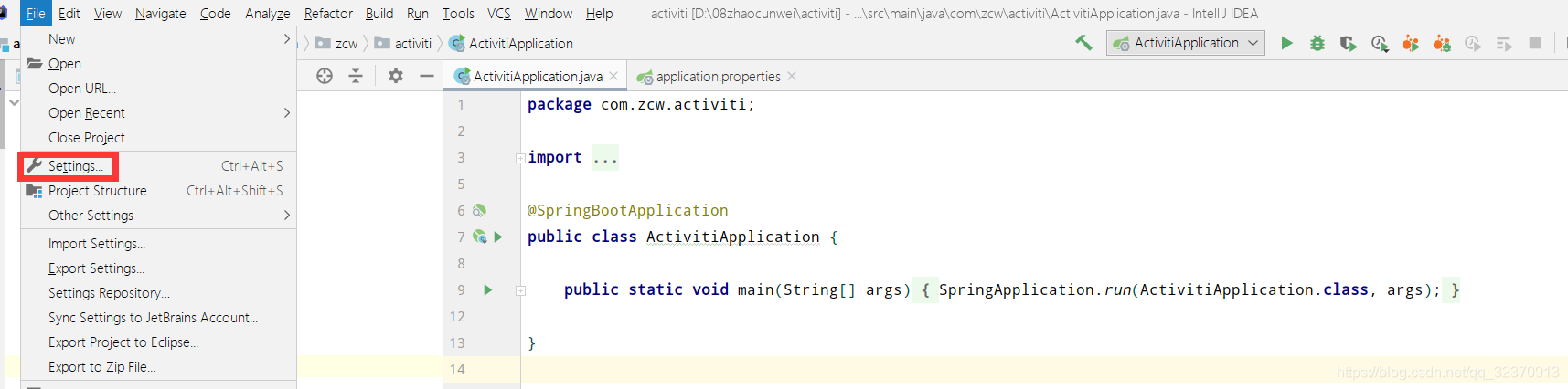Click the @SpringBootApplication annotation in the editor
1568x389 pixels.
(x=627, y=210)
